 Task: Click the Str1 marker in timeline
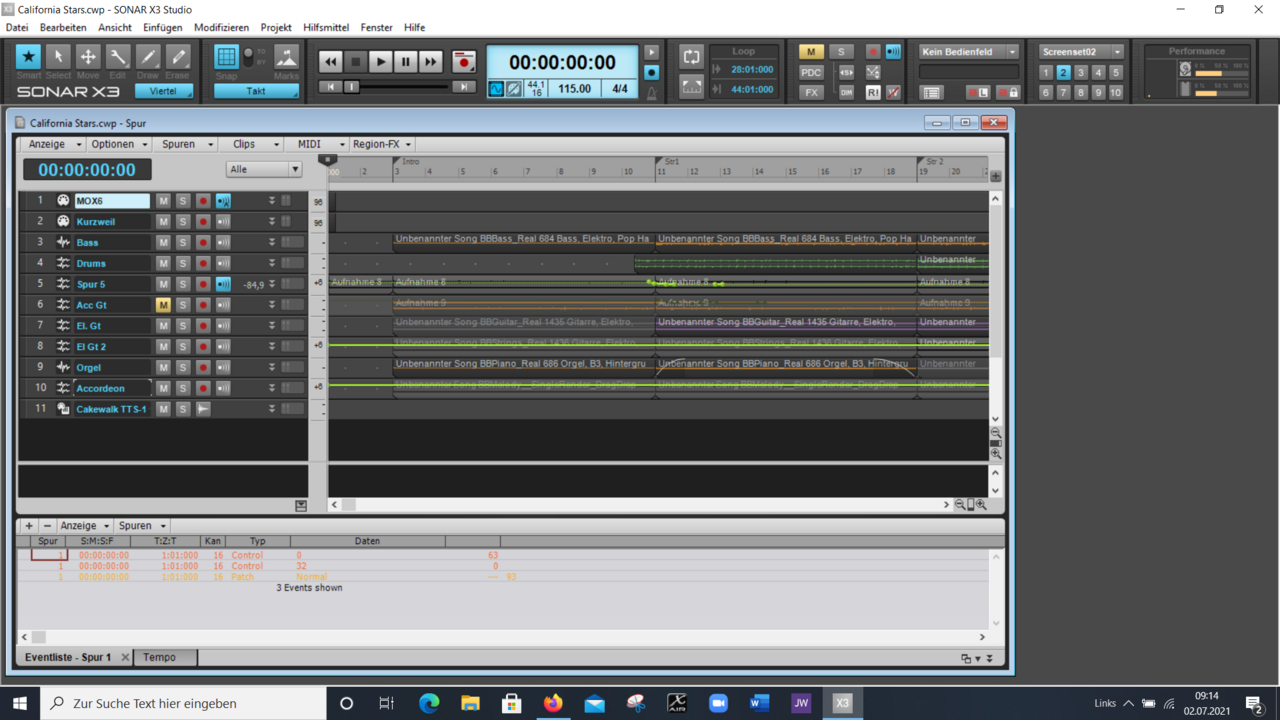point(669,161)
